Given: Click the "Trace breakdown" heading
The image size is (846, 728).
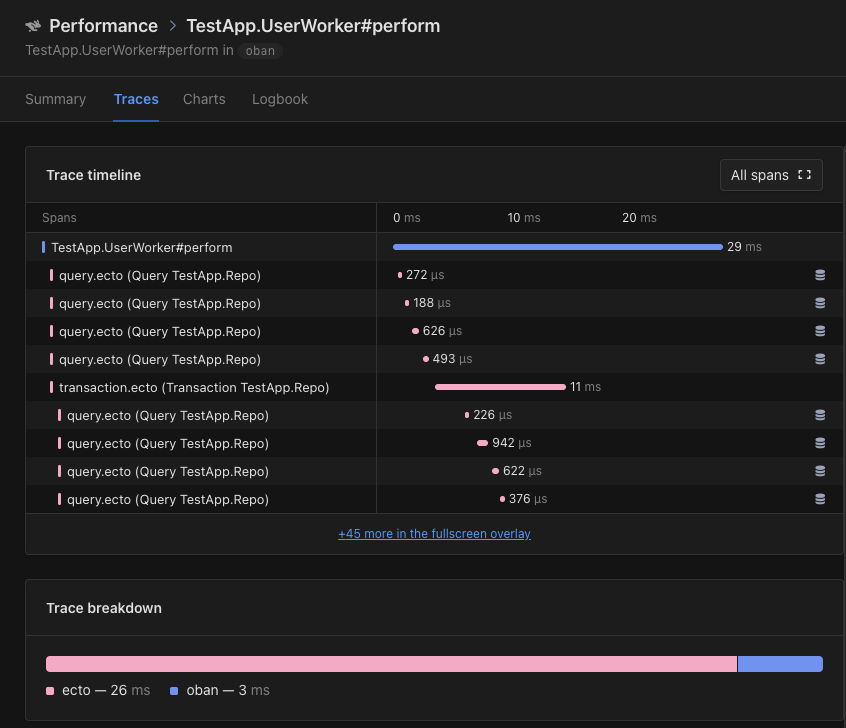Looking at the screenshot, I should pyautogui.click(x=104, y=608).
